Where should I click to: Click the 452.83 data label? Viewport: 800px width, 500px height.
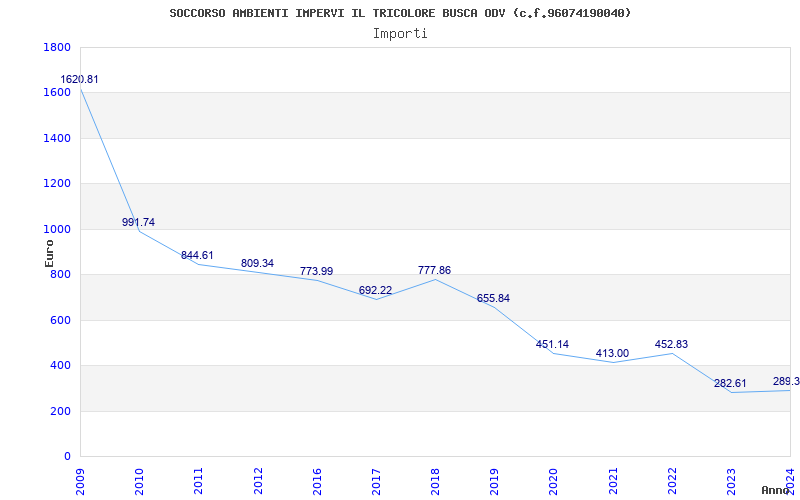click(x=671, y=344)
